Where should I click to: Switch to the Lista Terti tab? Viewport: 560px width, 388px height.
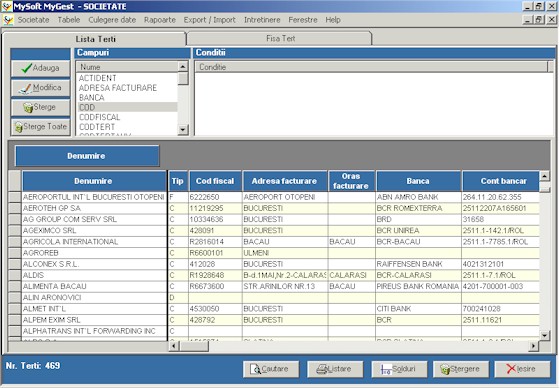[95, 39]
